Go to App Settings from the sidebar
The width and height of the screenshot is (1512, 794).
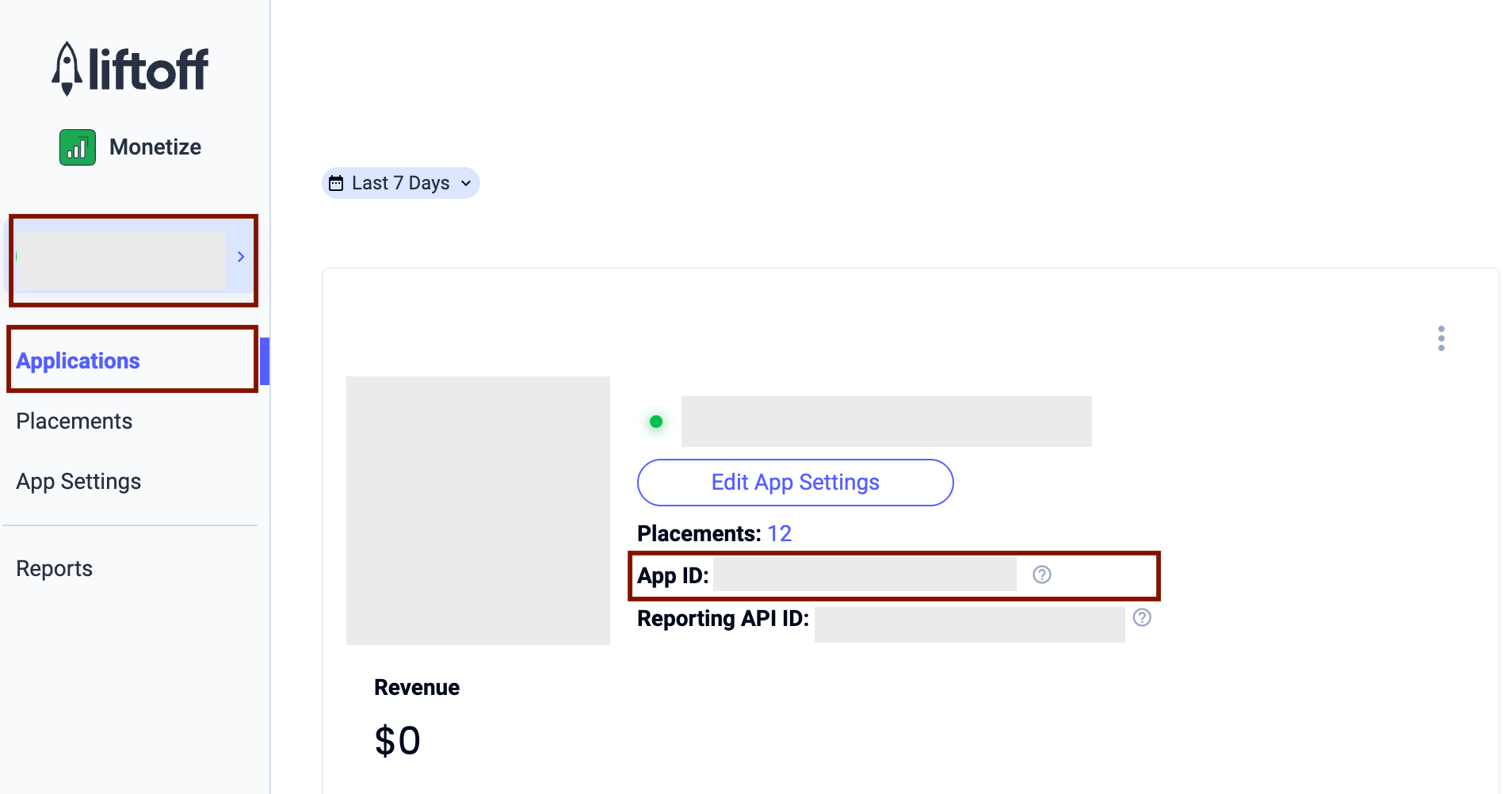(78, 481)
